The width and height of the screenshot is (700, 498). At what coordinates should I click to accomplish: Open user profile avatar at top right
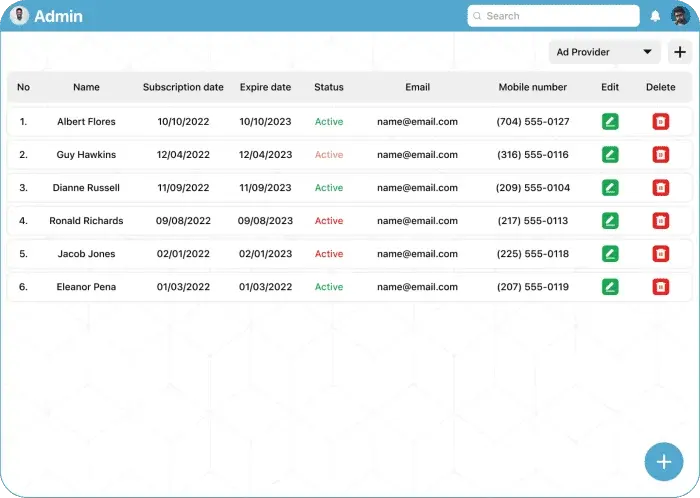(x=680, y=16)
